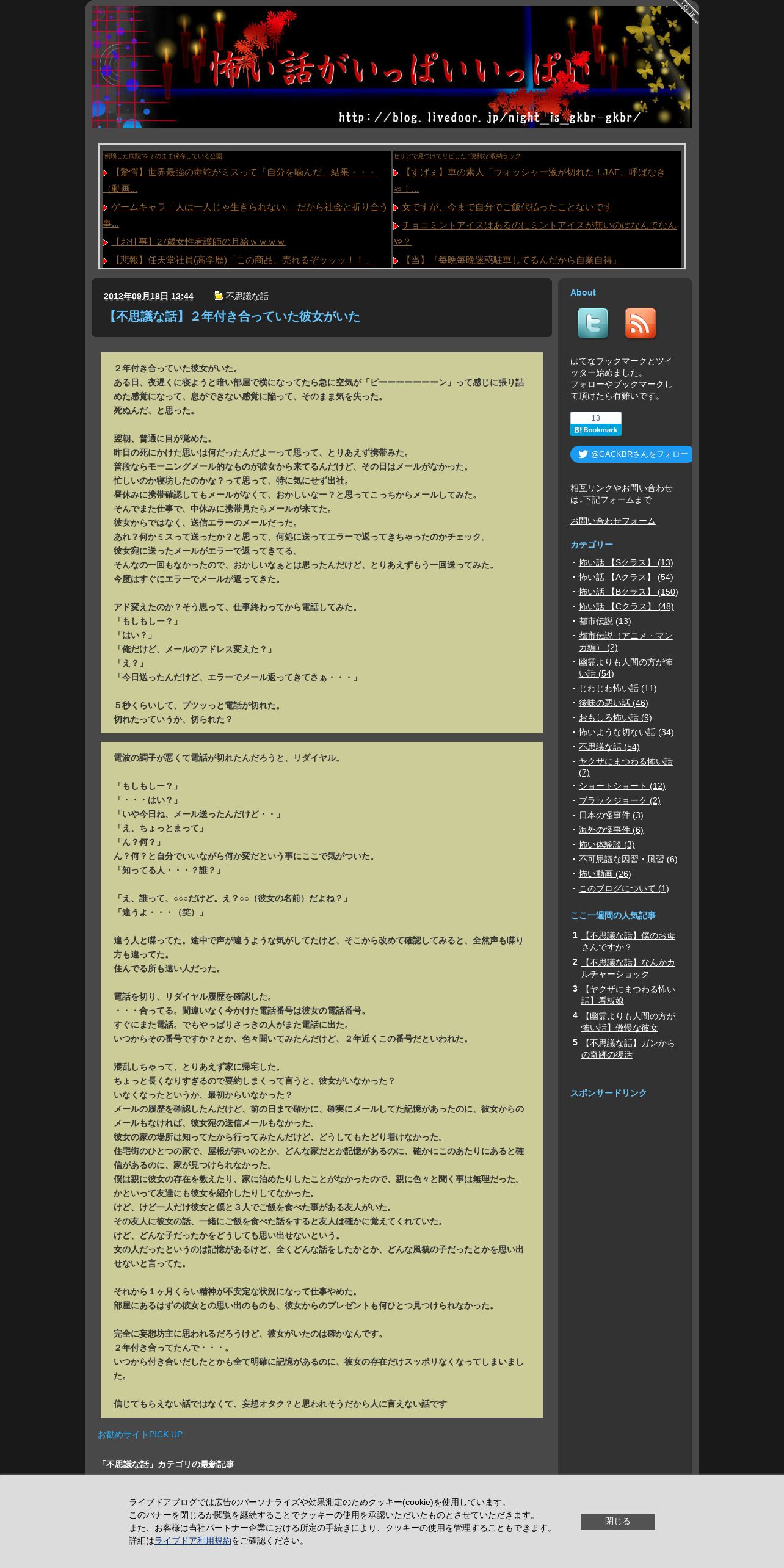The height and width of the screenshot is (1568, 784).
Task: Open headline チョコミントアイスはあるのに
Action: tap(535, 233)
